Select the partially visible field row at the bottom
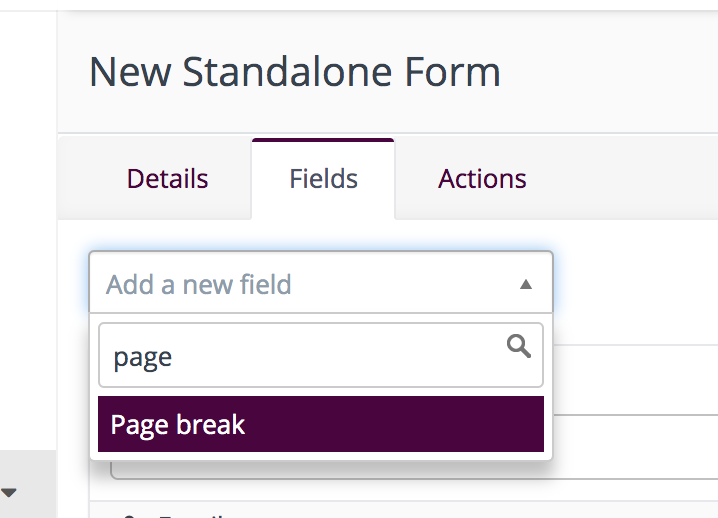This screenshot has width=718, height=518. click(404, 510)
